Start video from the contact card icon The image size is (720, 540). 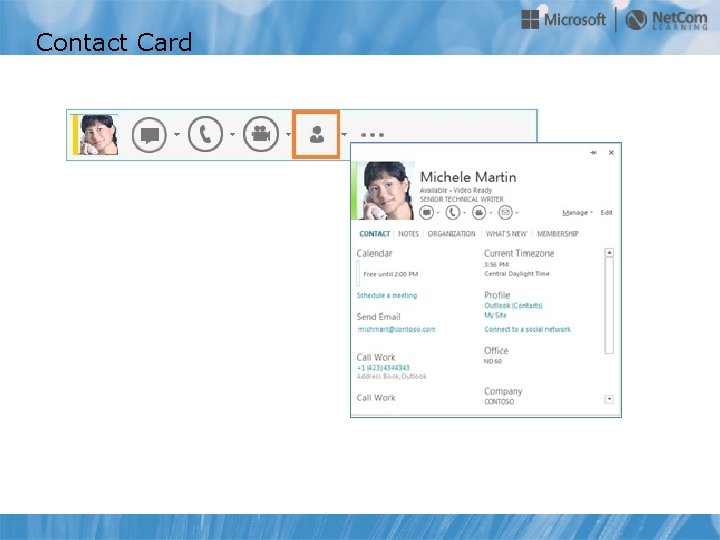coord(479,212)
